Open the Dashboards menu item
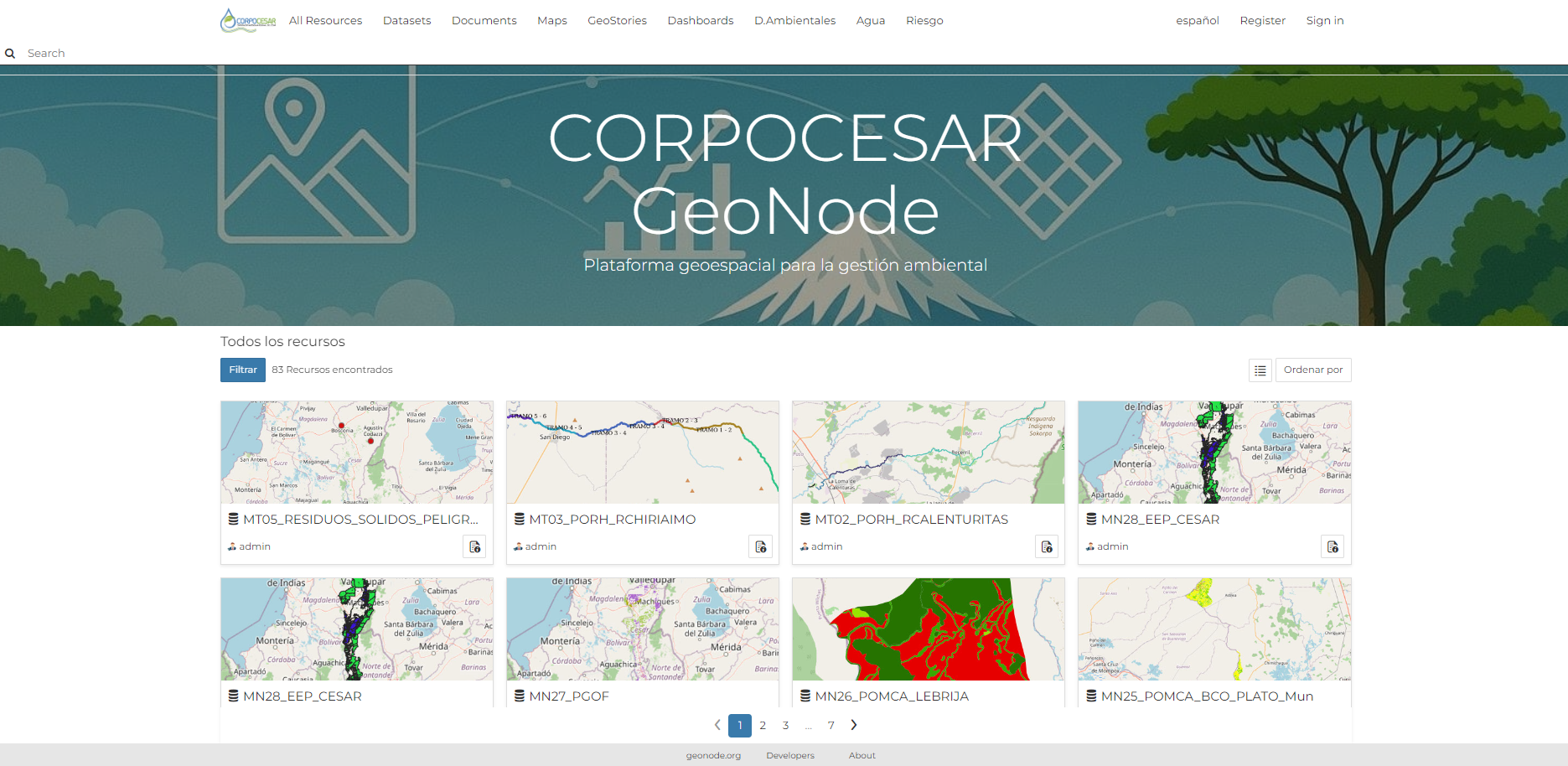Viewport: 1568px width, 766px height. 701,20
